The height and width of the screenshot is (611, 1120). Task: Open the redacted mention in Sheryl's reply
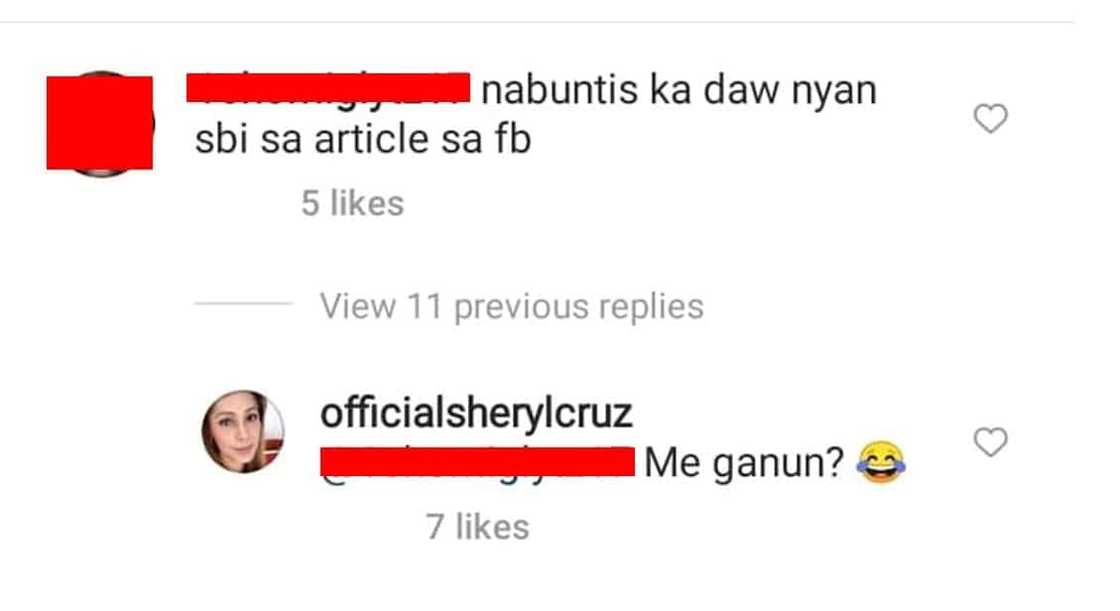click(477, 462)
